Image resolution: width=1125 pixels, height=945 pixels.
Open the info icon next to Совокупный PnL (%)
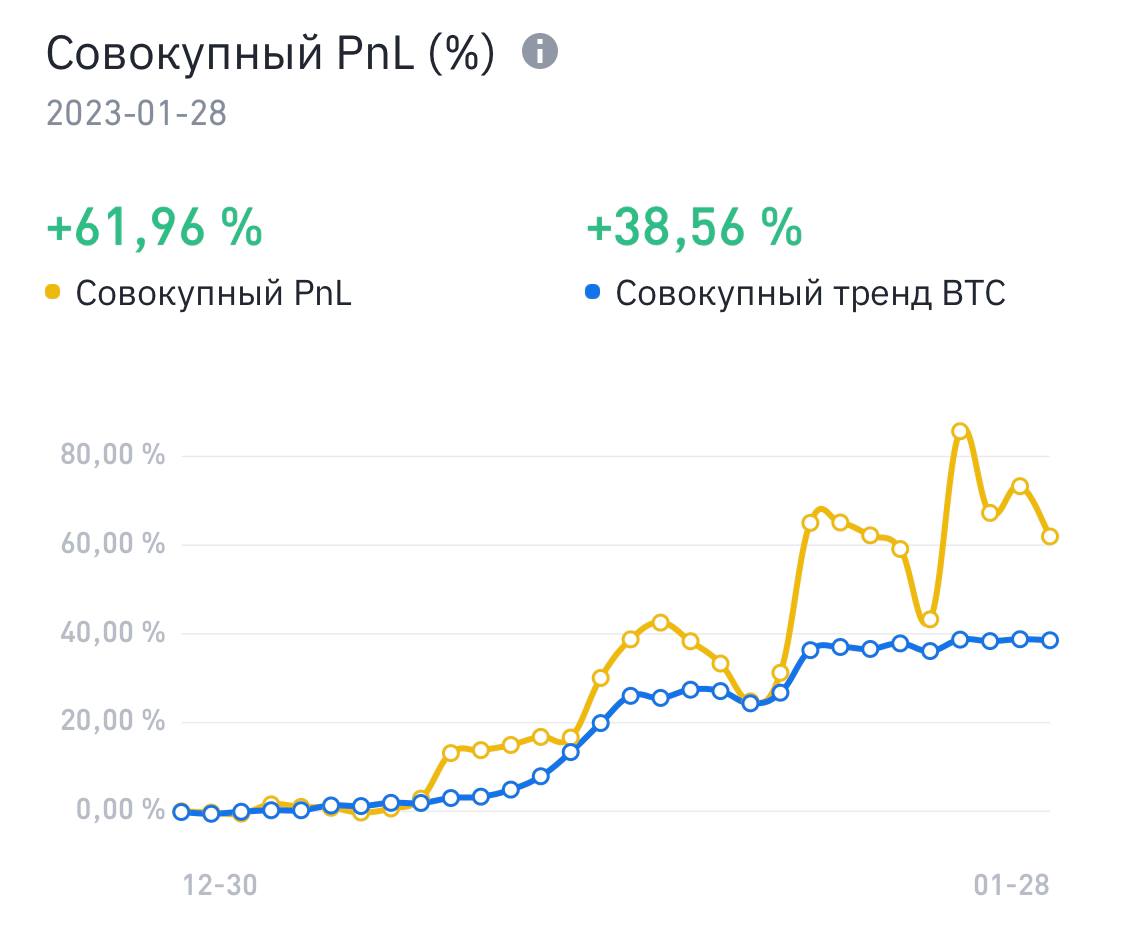click(x=540, y=52)
